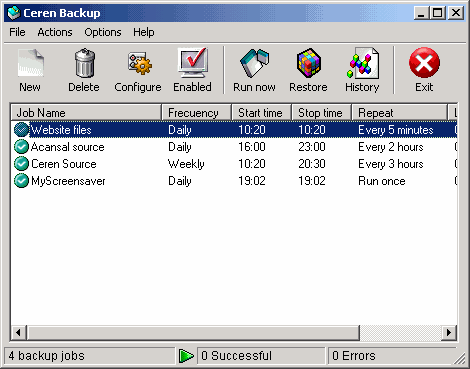This screenshot has width=470, height=369.
Task: Open the Options menu
Action: pos(103,32)
